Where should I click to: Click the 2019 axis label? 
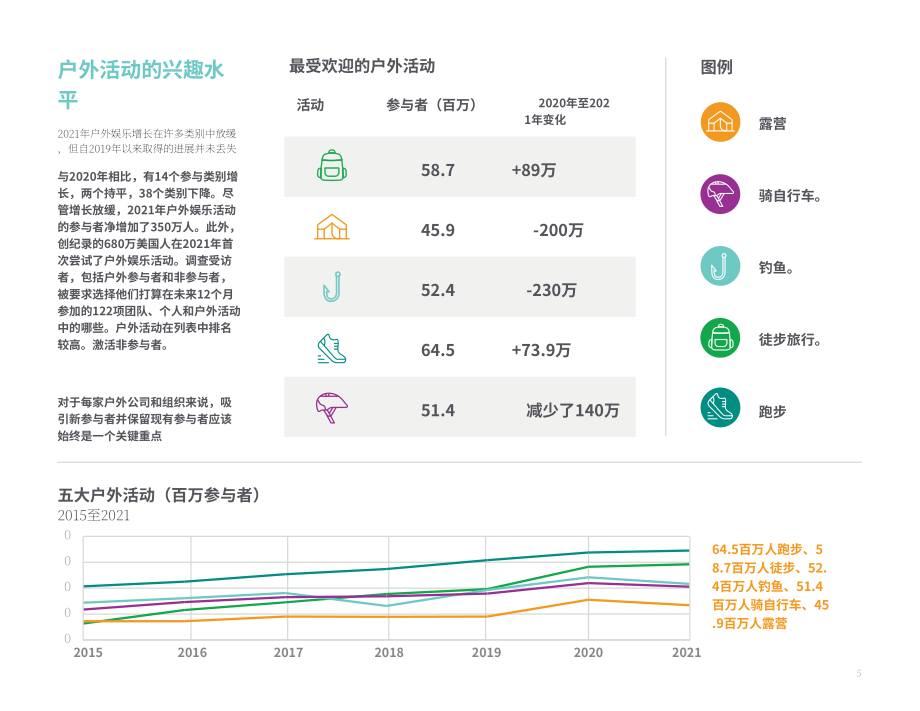(486, 652)
